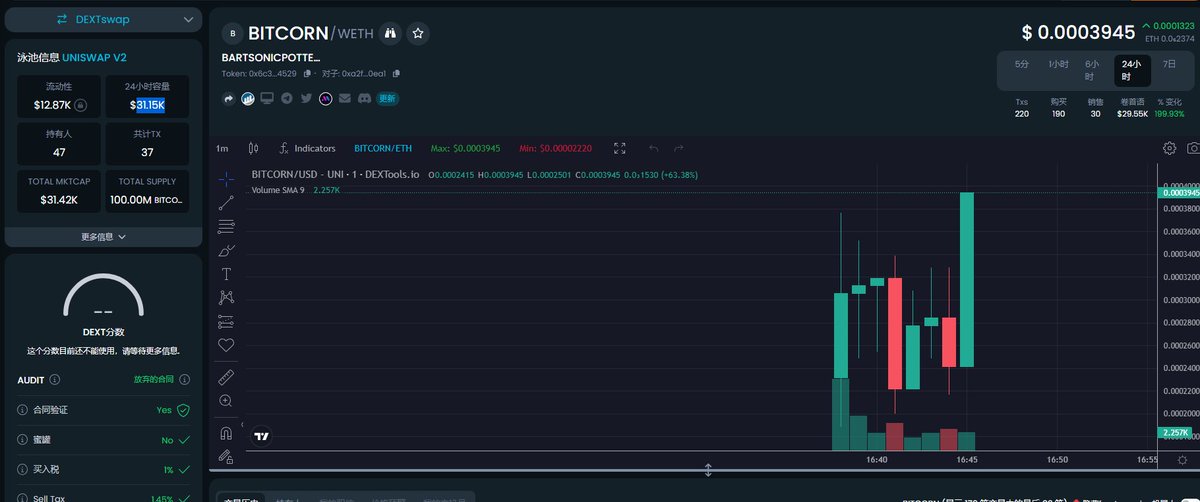Click the pool name UNISWAP V2
1200x502 pixels.
click(x=95, y=58)
